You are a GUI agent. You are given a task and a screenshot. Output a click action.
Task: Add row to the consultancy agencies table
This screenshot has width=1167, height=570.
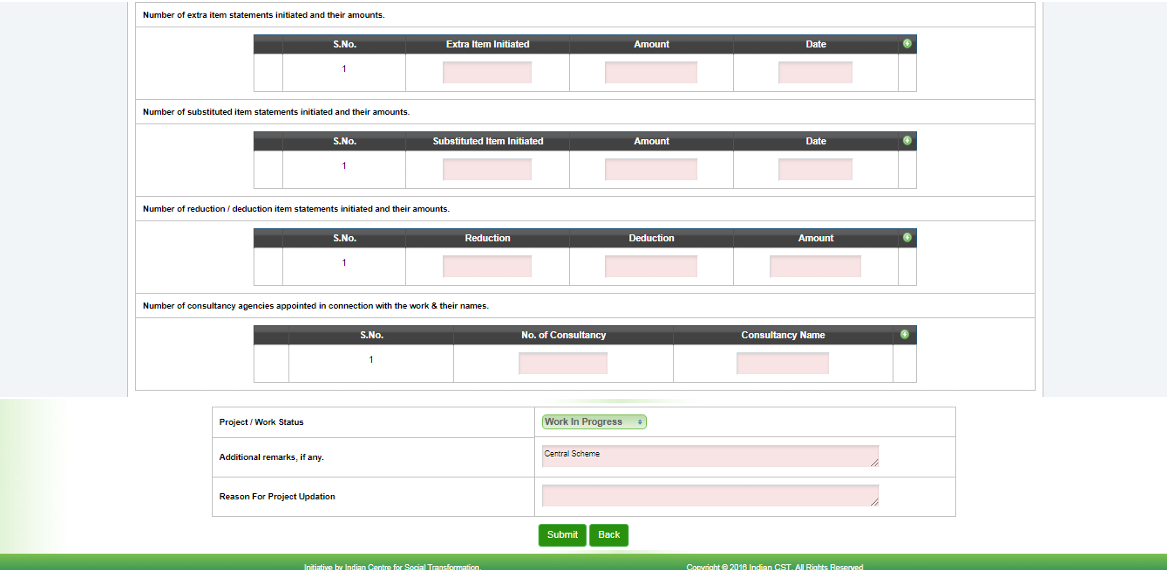tap(904, 335)
